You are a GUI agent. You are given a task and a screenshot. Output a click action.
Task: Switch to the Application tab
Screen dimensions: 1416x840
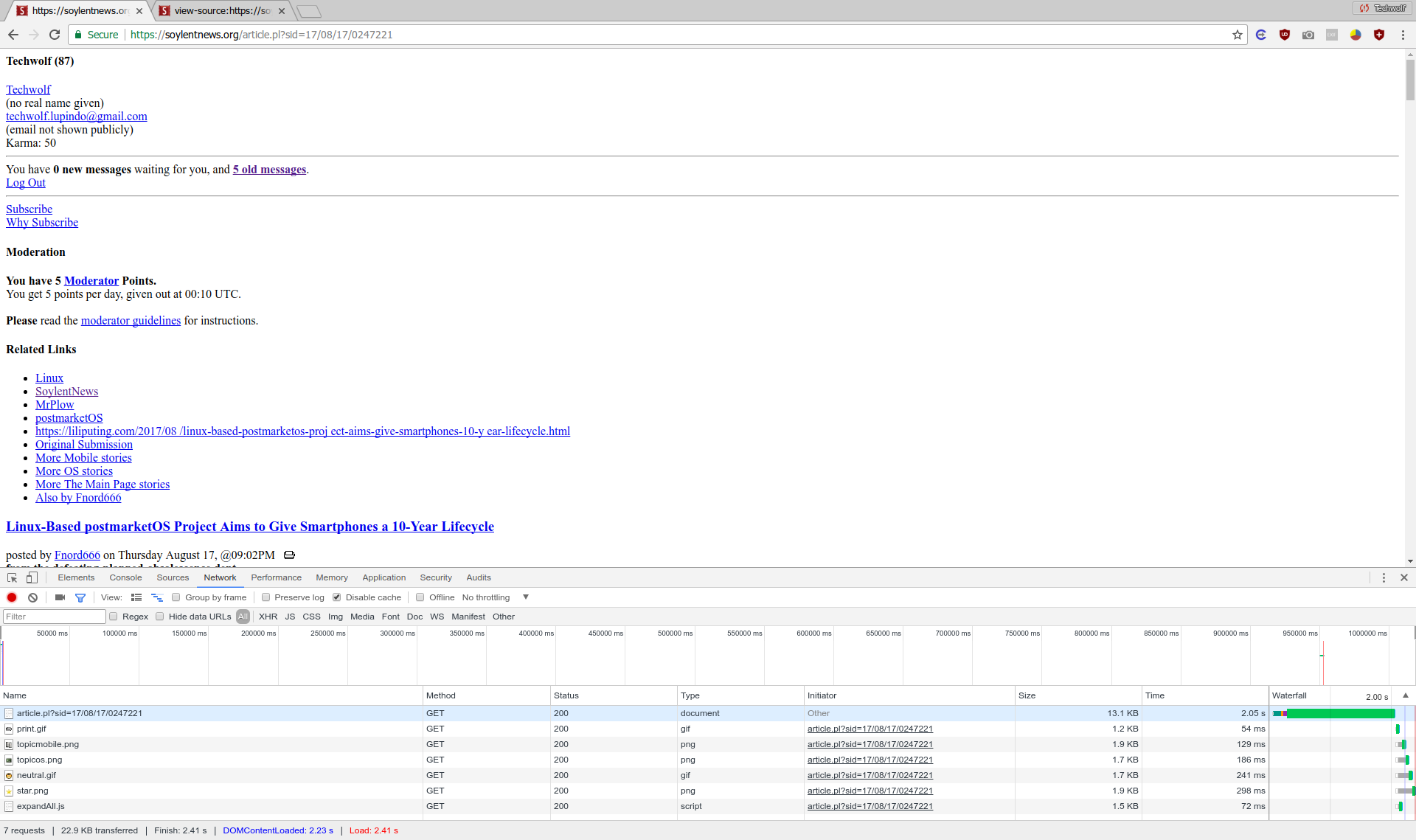(383, 577)
